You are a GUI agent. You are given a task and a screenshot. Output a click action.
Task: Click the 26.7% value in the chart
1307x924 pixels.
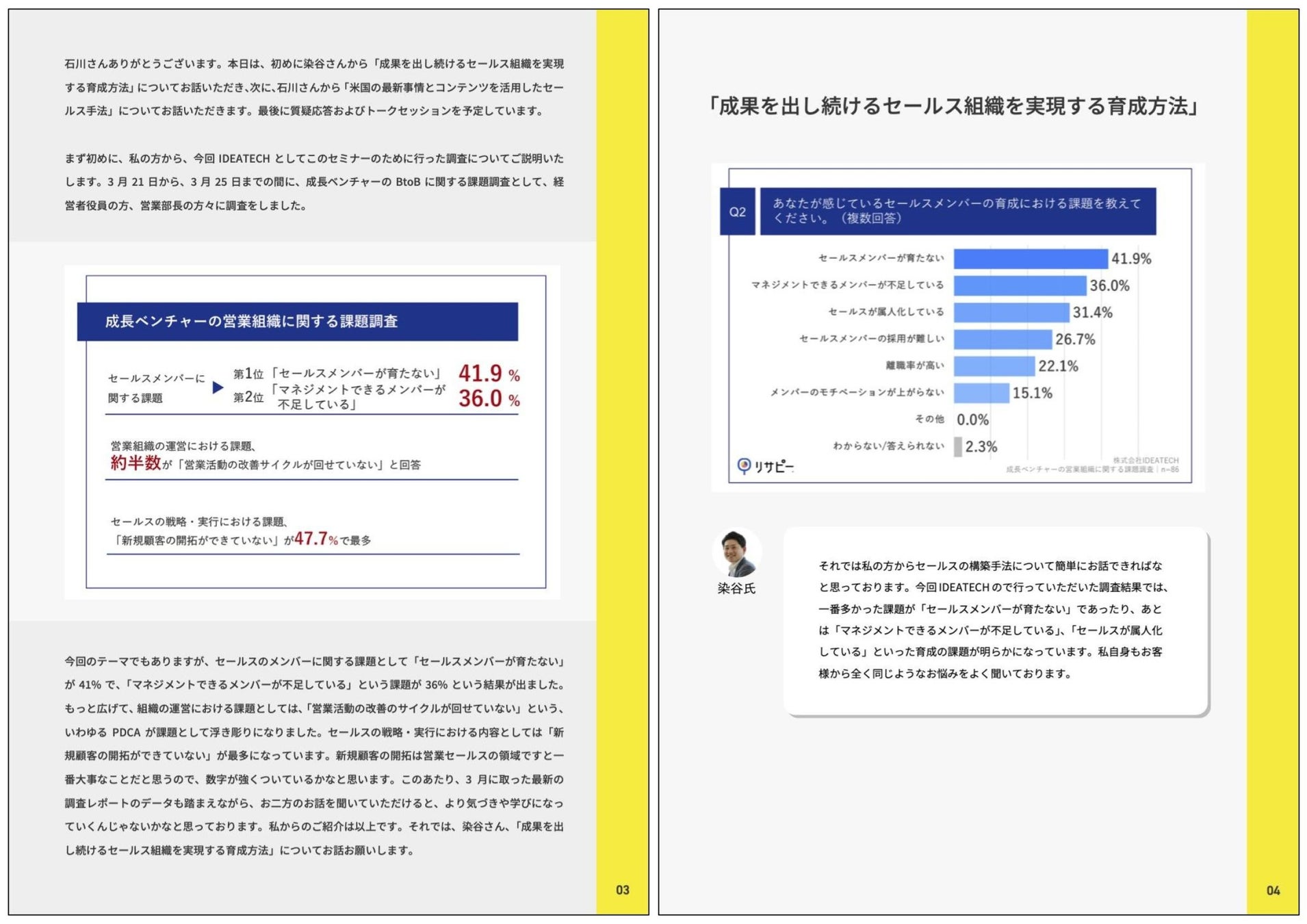(x=1075, y=339)
